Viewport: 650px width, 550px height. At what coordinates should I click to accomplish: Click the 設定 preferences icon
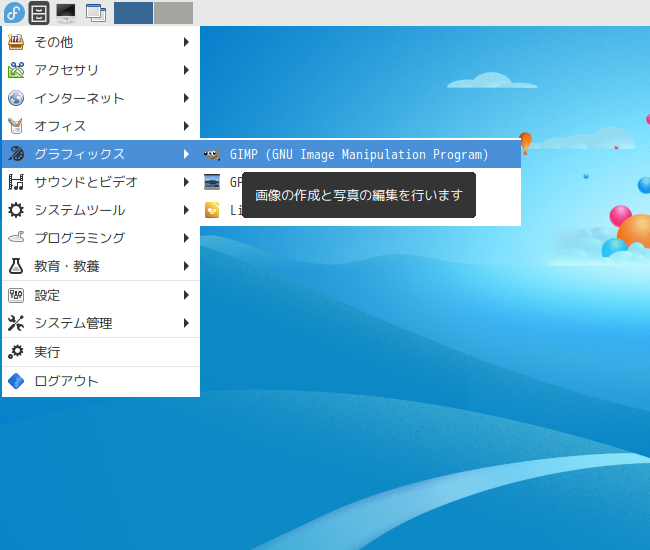tap(16, 295)
